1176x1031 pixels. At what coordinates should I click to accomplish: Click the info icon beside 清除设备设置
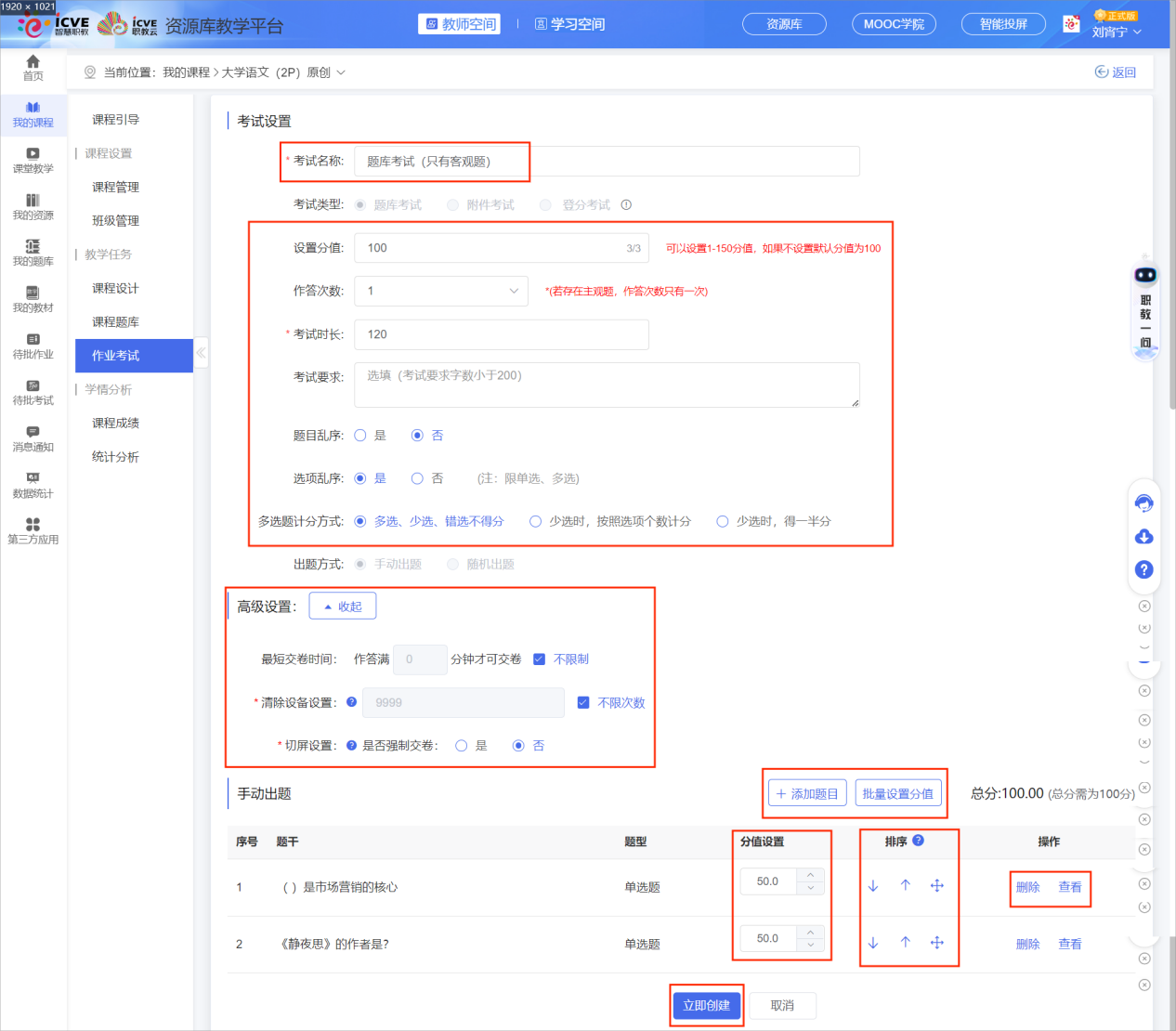[351, 702]
